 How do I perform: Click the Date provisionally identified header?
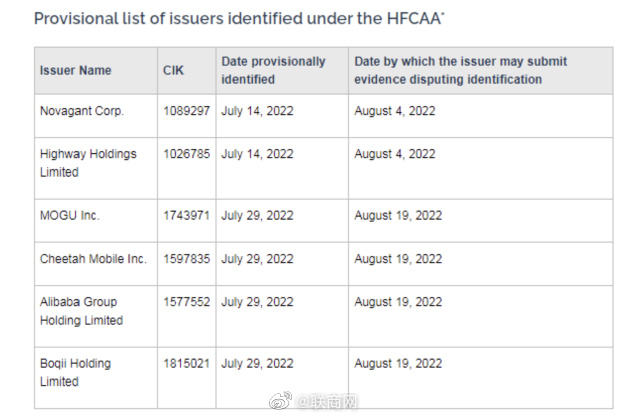tap(273, 70)
